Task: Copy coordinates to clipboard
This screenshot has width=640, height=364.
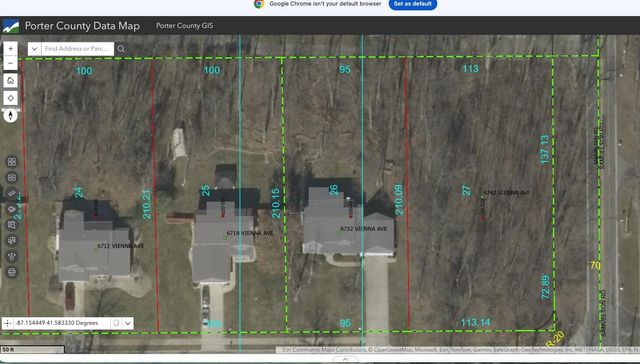Action: (x=116, y=323)
